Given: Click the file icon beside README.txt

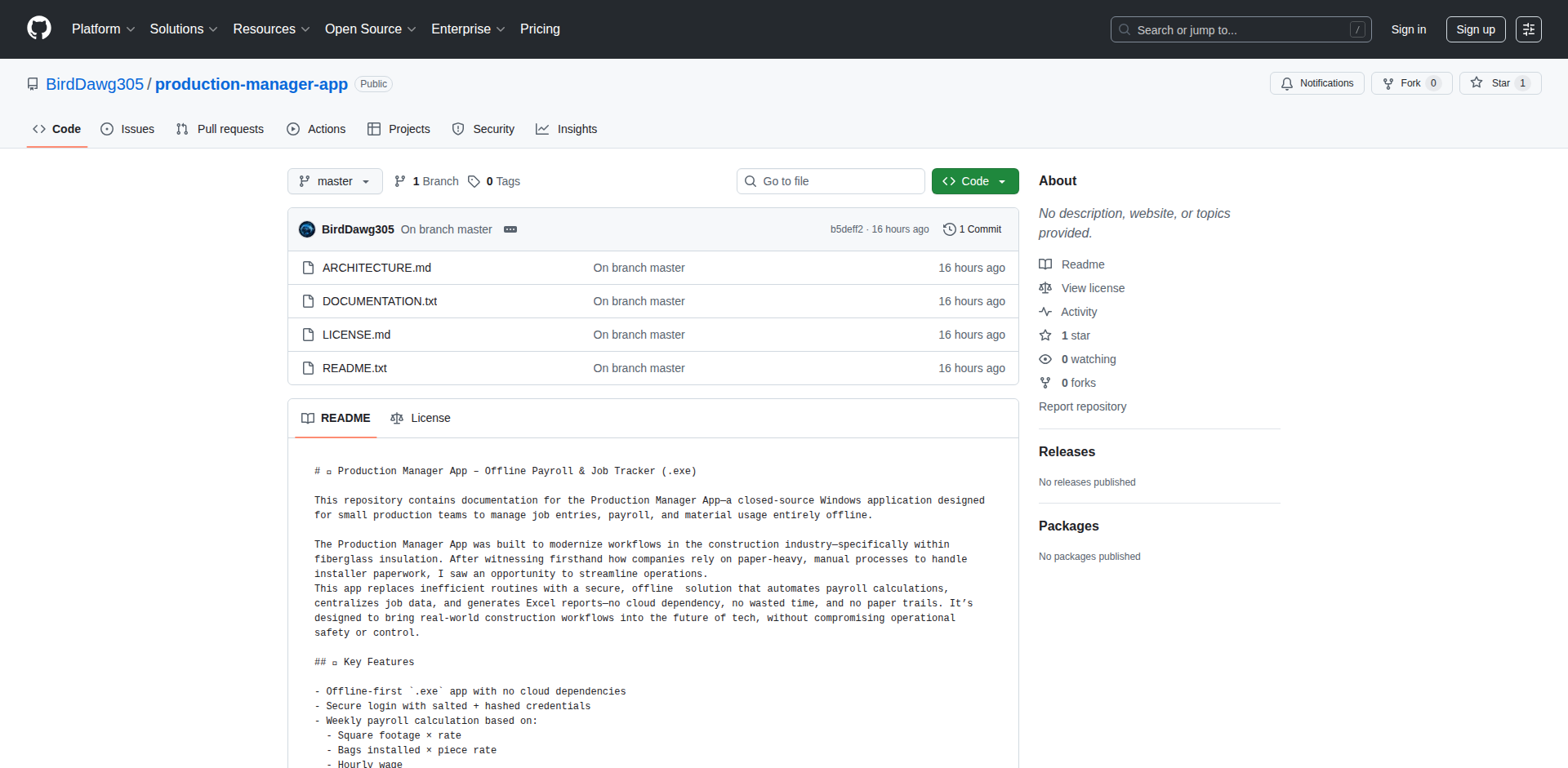Looking at the screenshot, I should click(x=308, y=368).
